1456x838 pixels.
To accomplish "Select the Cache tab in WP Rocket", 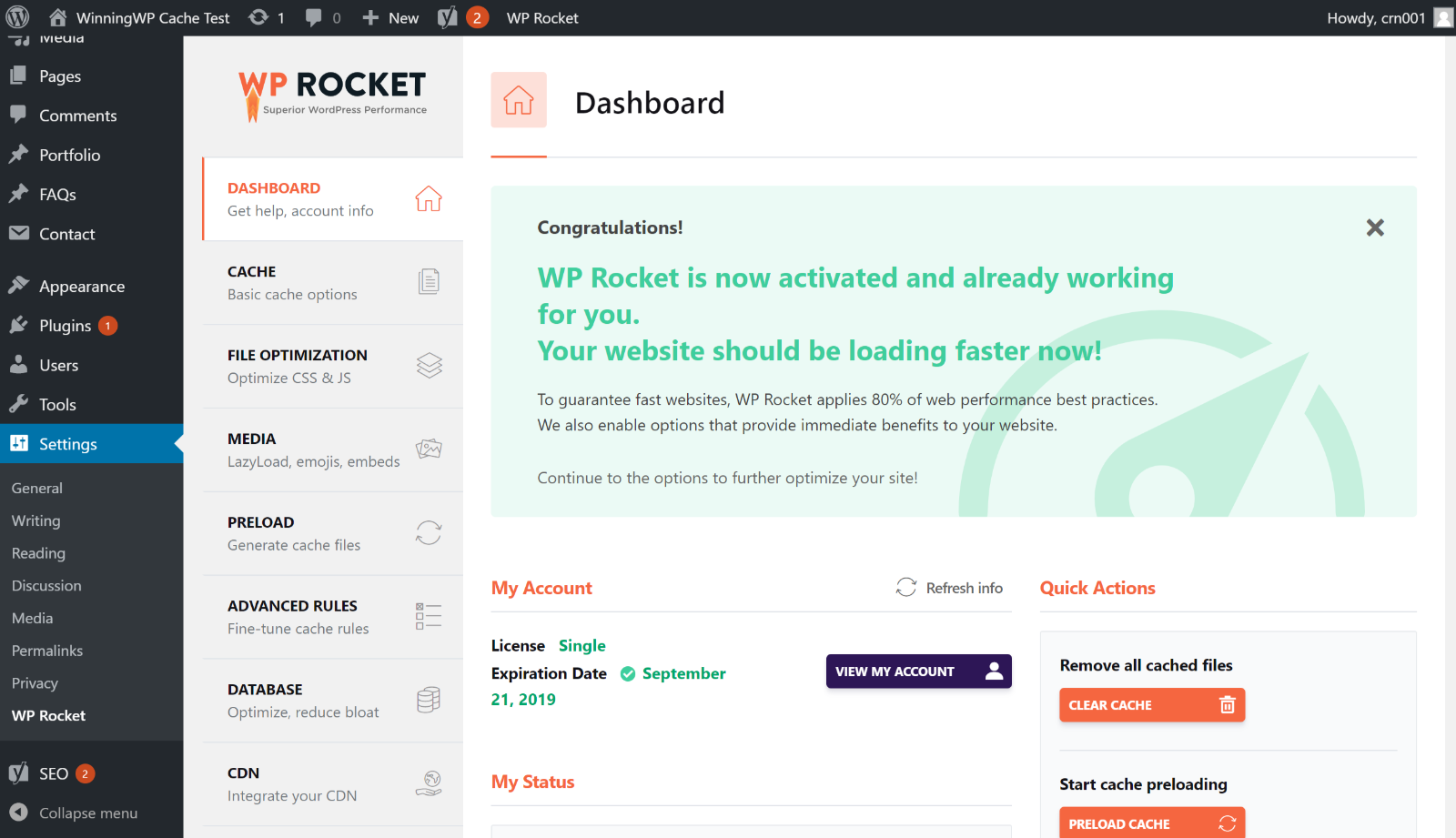I will [333, 283].
